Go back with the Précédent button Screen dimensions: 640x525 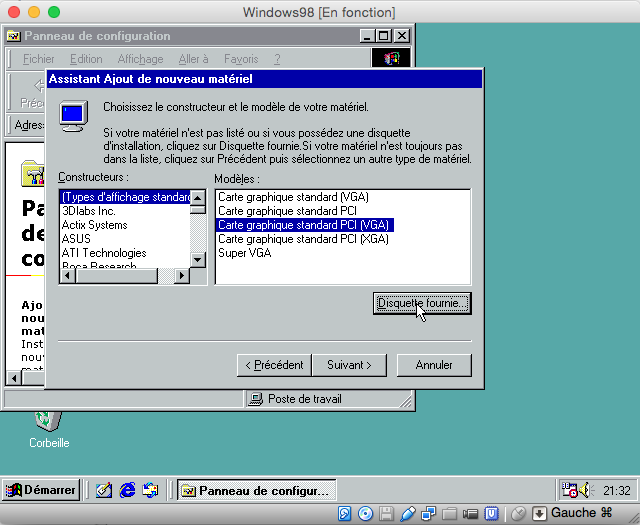274,365
